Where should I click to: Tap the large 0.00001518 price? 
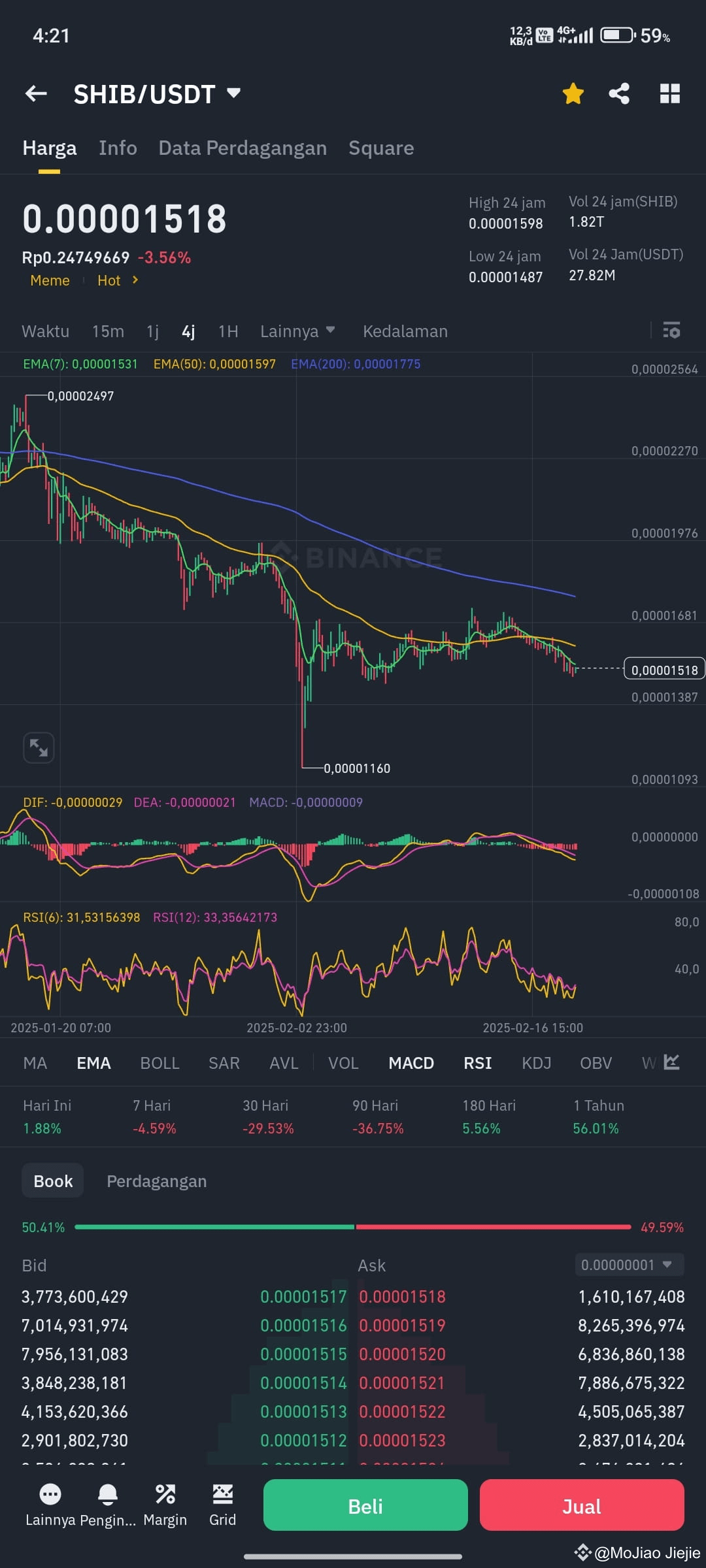(x=124, y=219)
